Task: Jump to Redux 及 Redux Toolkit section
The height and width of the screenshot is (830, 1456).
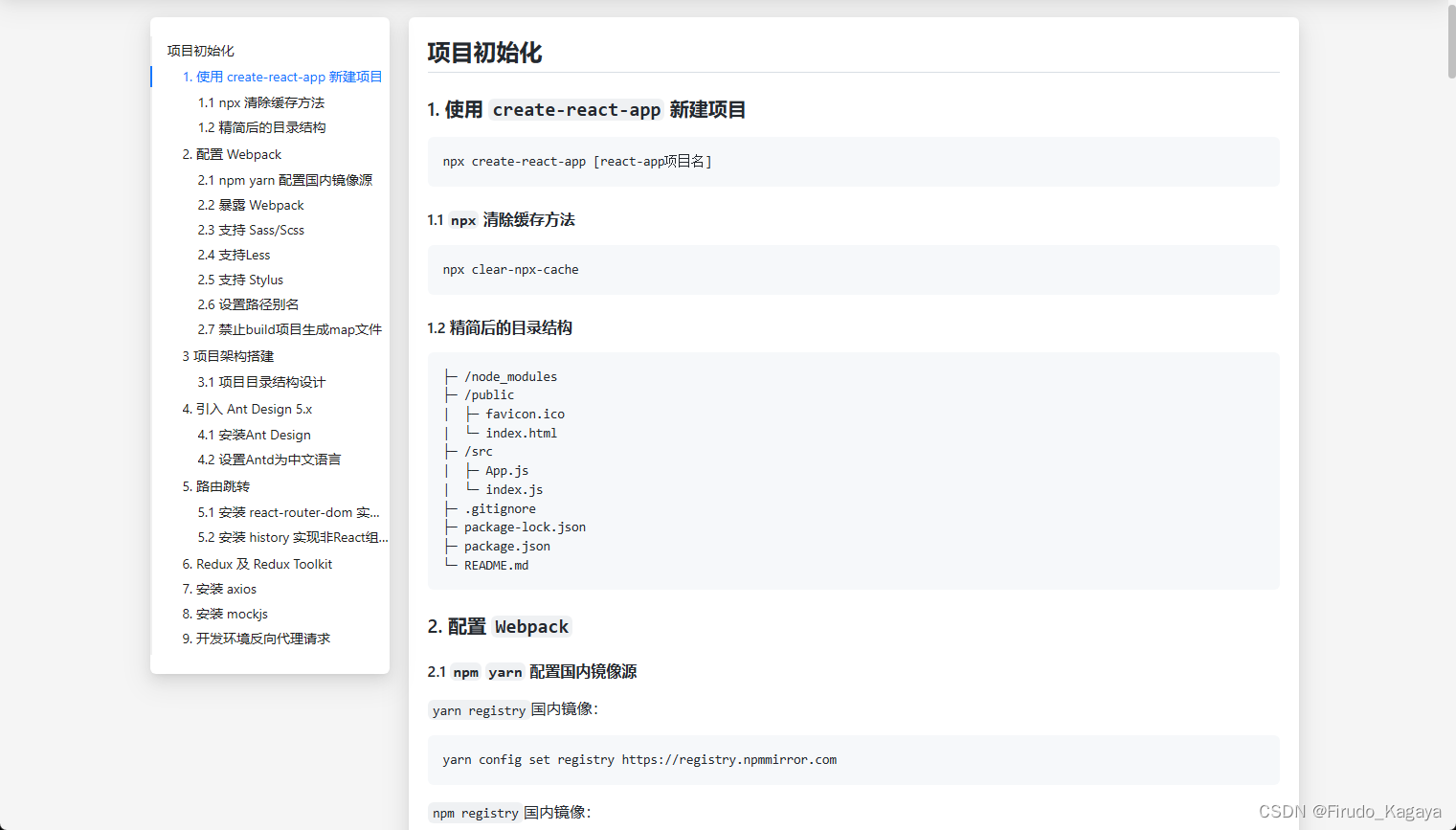Action: (258, 564)
